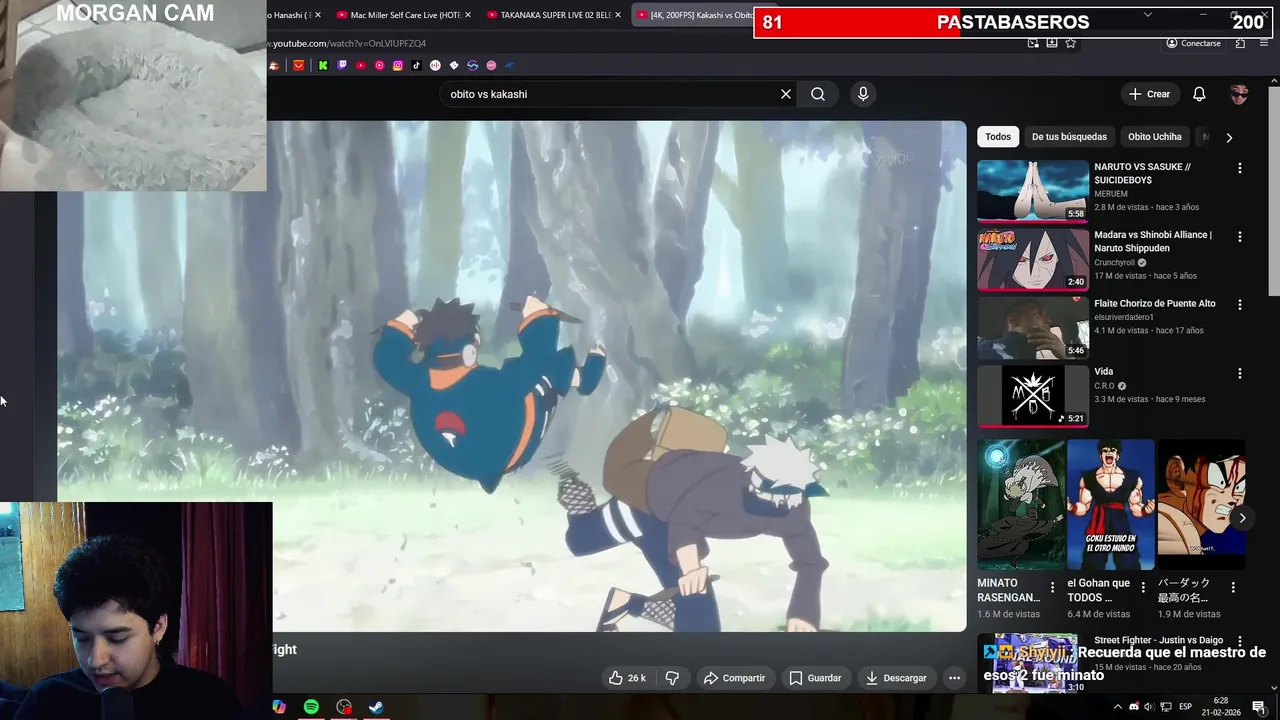Open options for el Gohan que TODOS short
This screenshot has width=1280, height=720.
coord(1143,588)
